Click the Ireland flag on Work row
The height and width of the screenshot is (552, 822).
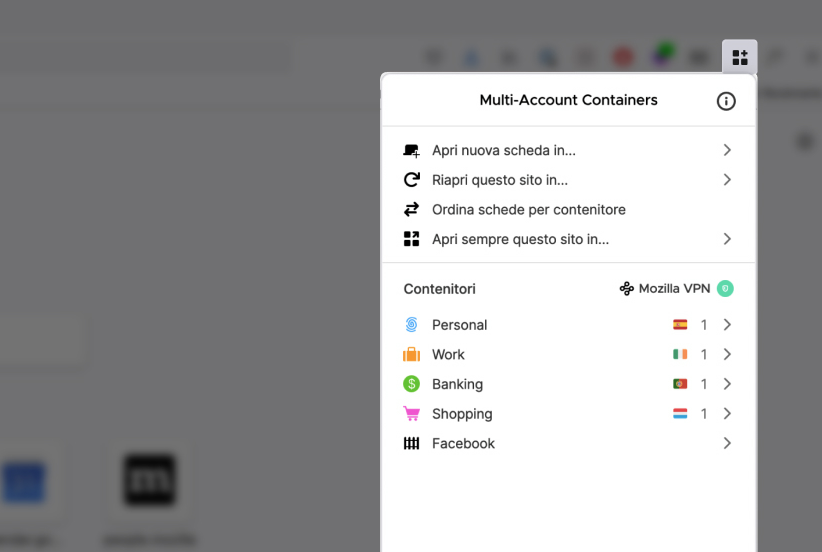tap(680, 354)
